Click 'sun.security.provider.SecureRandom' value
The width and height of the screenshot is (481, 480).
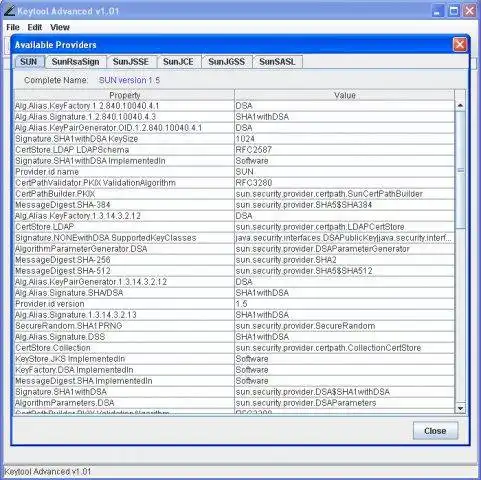345,326
